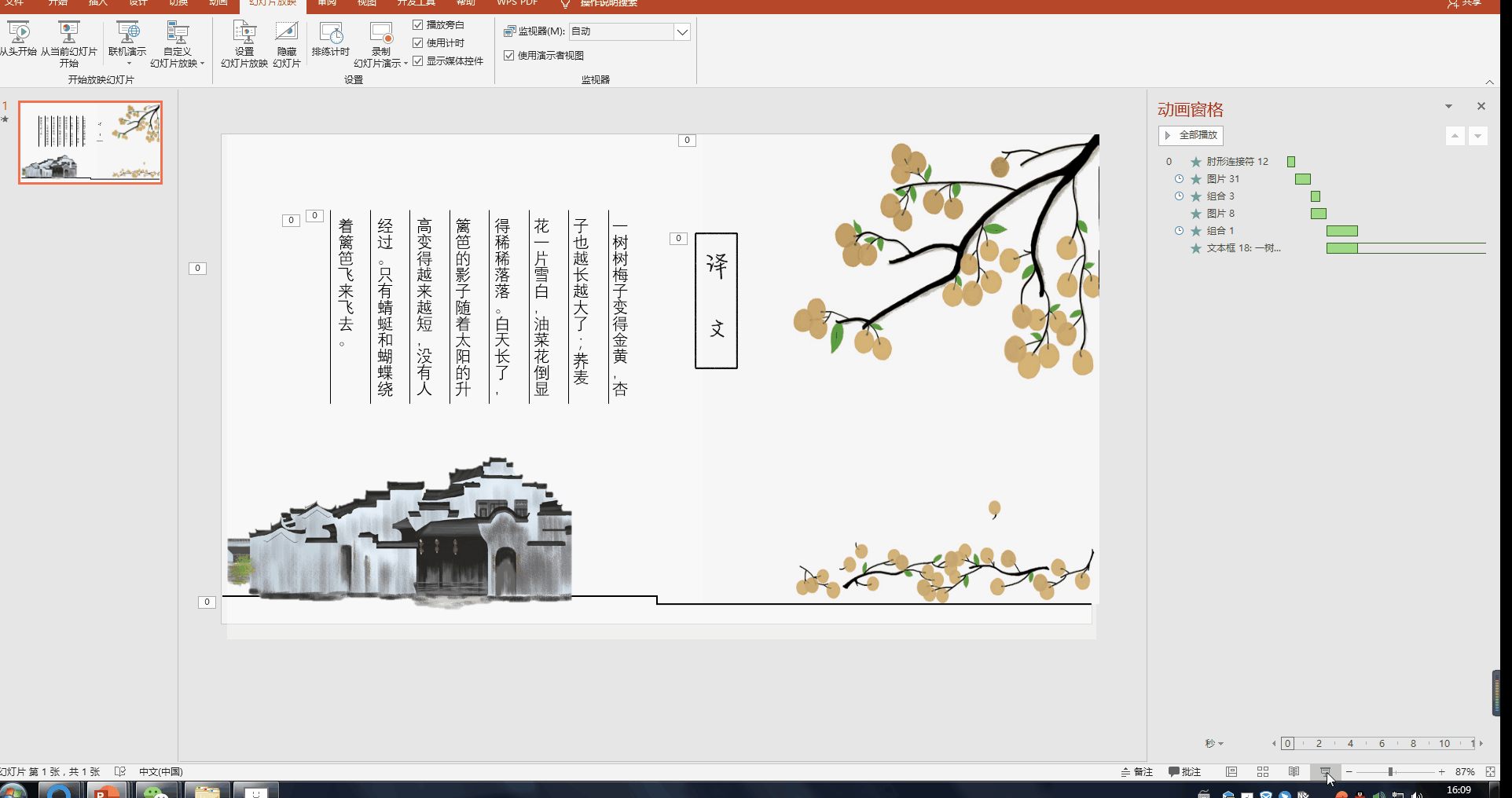This screenshot has height=798, width=1512.
Task: Collapse the ribbon with the chevron
Action: [x=1489, y=82]
